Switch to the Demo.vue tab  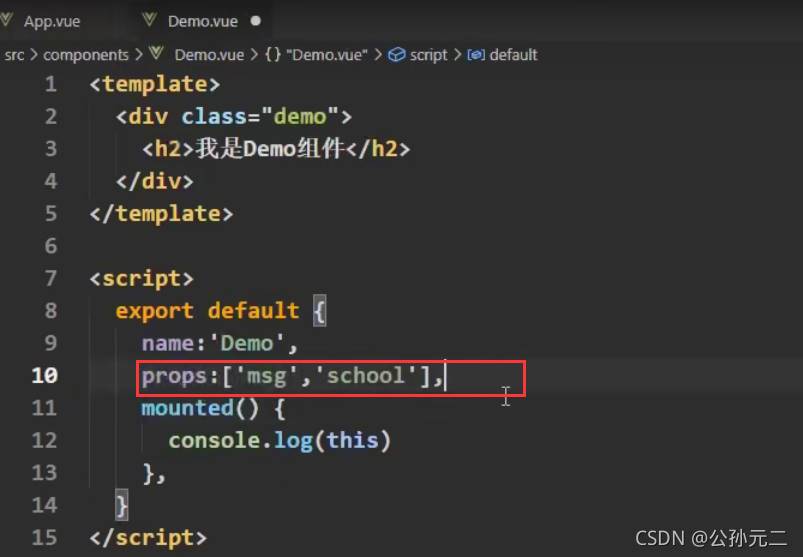click(202, 21)
